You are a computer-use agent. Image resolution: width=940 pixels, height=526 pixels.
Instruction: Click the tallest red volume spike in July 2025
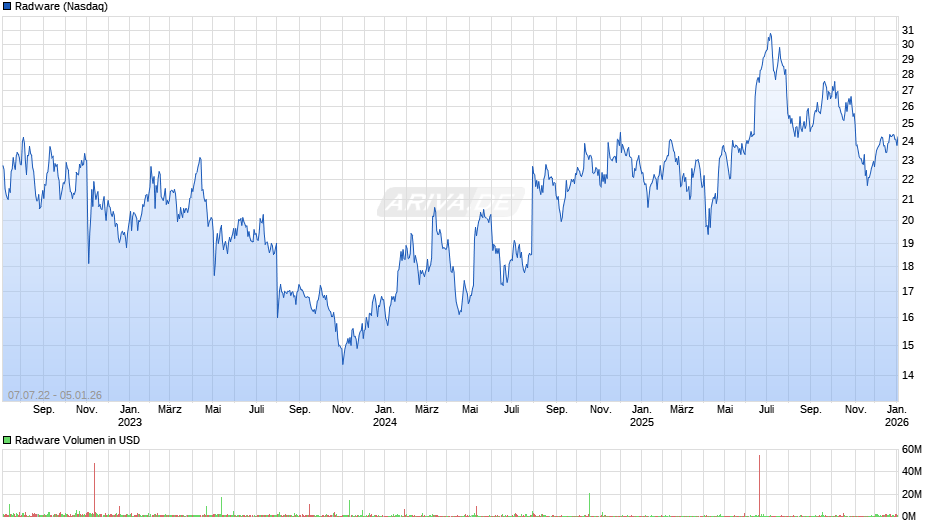coord(760,485)
